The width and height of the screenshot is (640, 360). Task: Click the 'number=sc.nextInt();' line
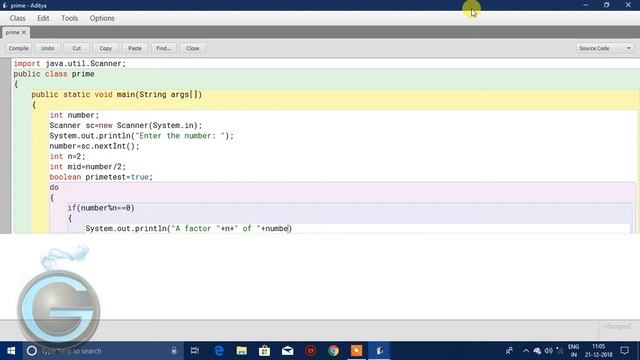pos(94,146)
